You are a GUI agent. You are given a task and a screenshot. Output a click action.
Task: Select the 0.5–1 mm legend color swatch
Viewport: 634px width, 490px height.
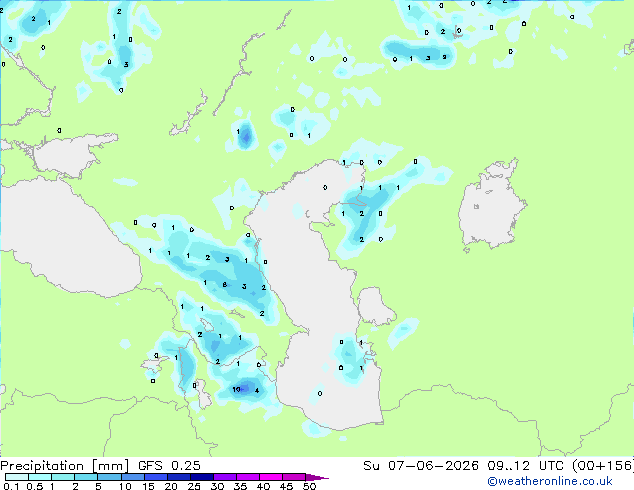click(40, 477)
